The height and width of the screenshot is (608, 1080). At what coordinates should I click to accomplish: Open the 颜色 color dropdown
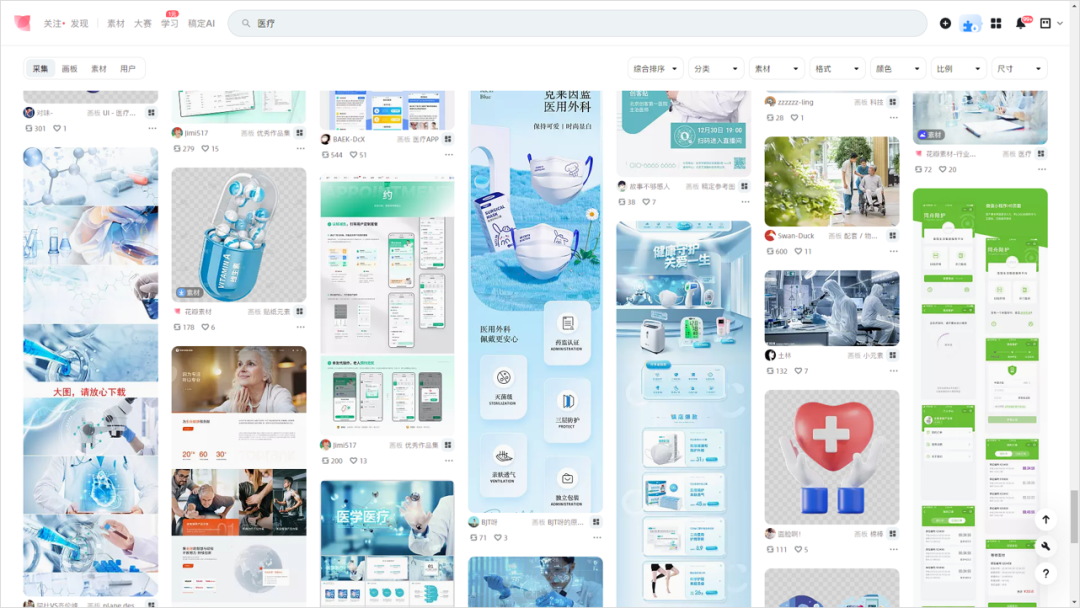897,69
